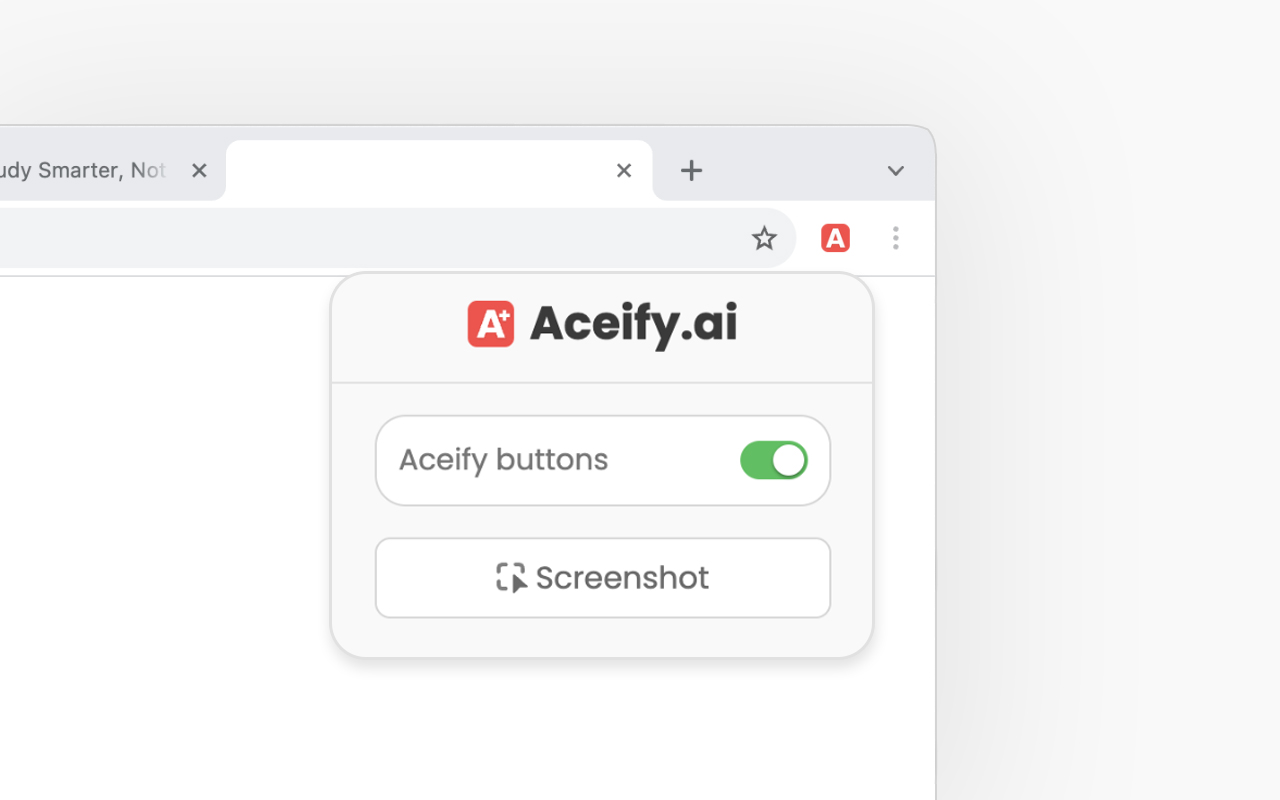Click the 'Aceify.ai' title text
This screenshot has width=1280, height=800.
tap(633, 323)
